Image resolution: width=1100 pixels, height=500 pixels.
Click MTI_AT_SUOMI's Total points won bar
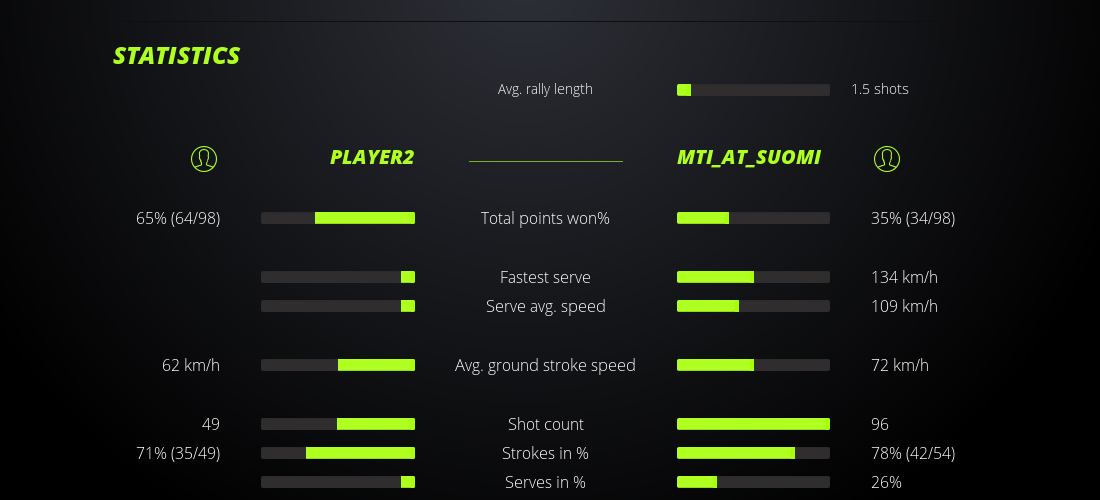pyautogui.click(x=753, y=218)
